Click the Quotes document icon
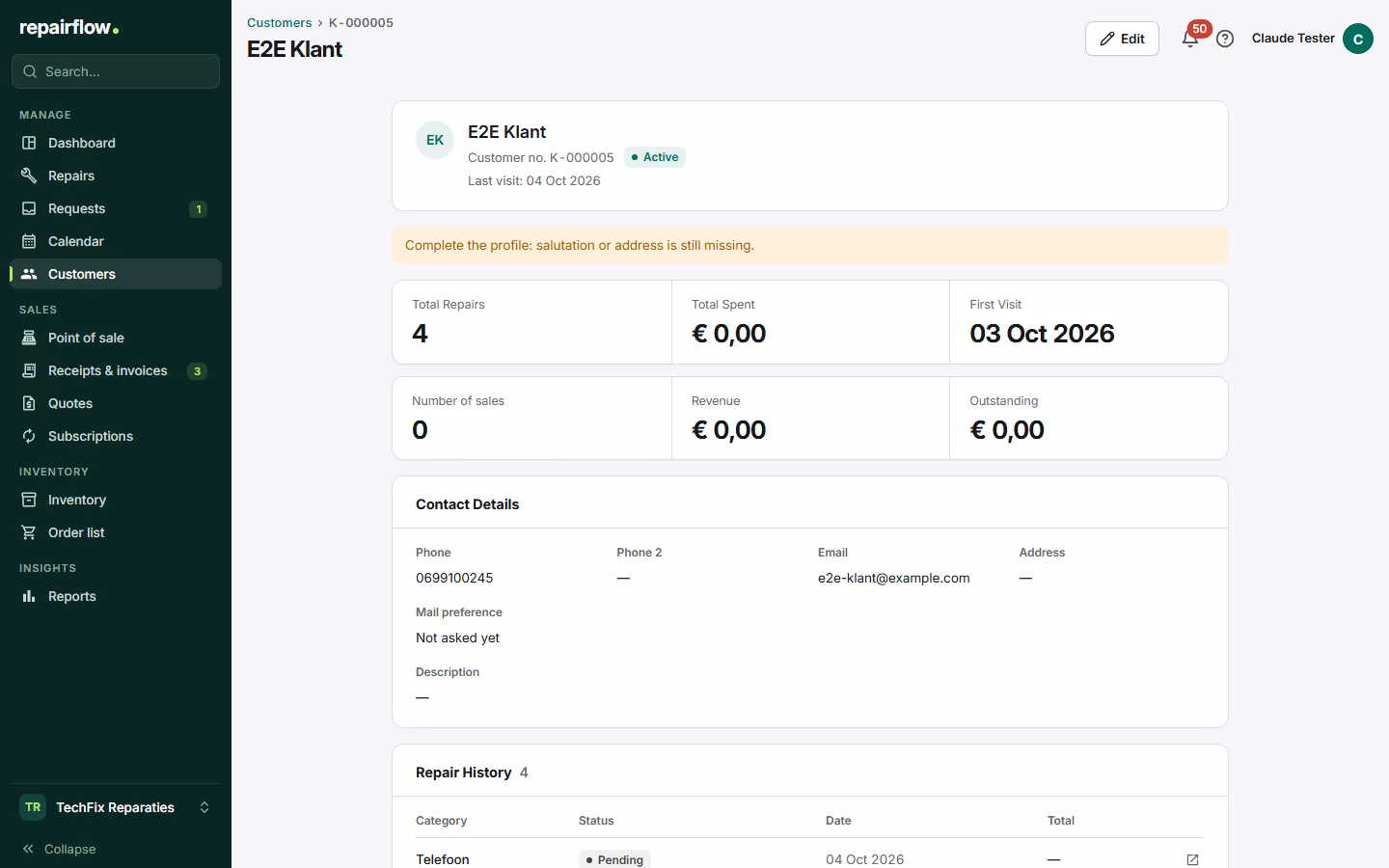 click(29, 403)
